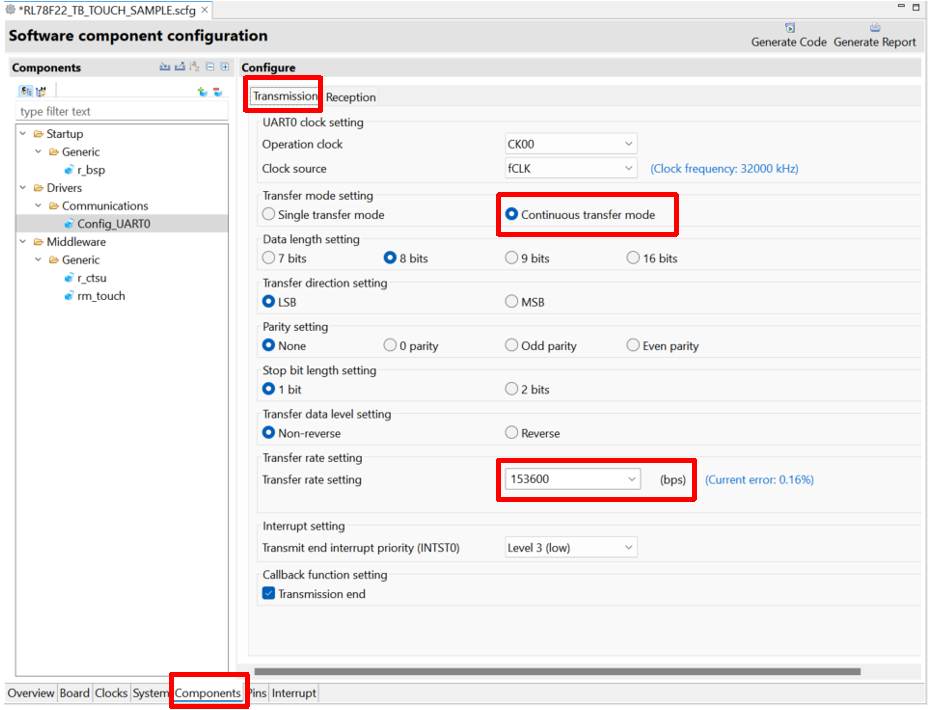Expand all items in Components tree

(224, 67)
